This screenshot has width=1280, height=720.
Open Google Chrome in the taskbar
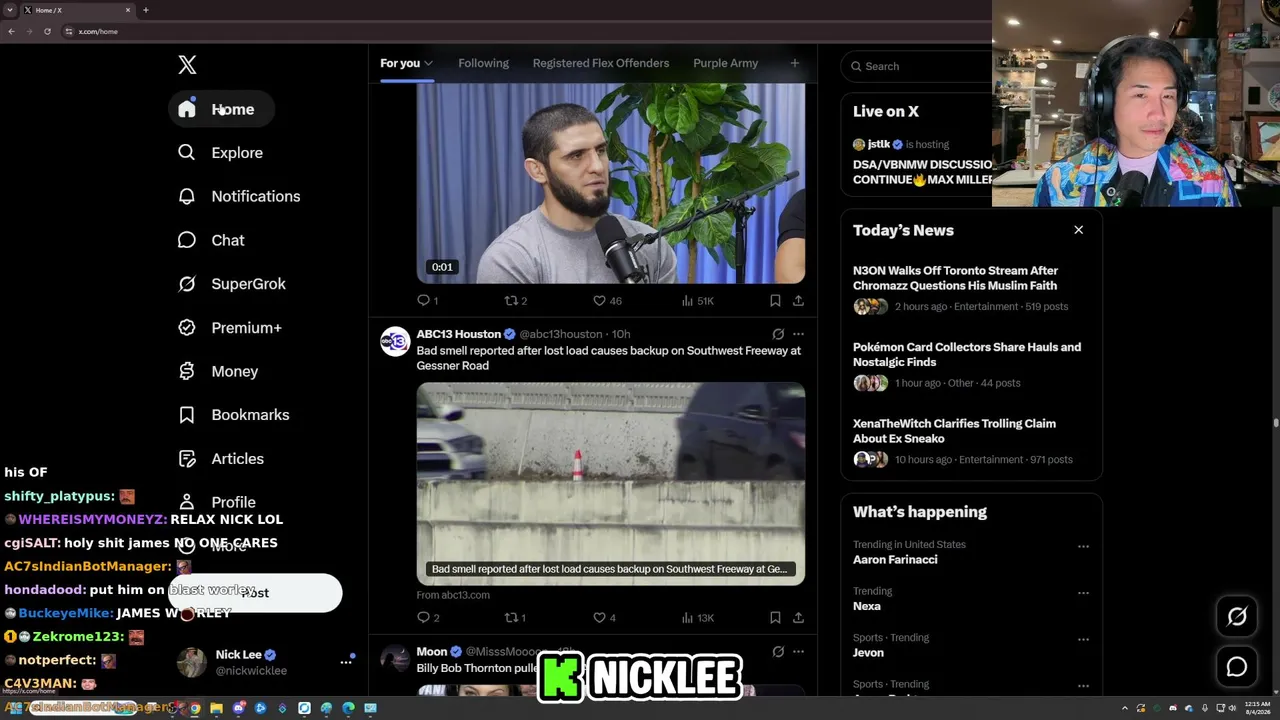click(195, 708)
